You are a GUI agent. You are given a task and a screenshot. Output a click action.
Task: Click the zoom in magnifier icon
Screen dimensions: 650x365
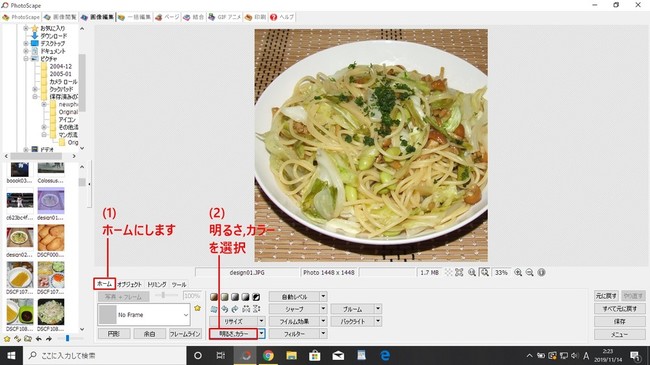pos(518,273)
